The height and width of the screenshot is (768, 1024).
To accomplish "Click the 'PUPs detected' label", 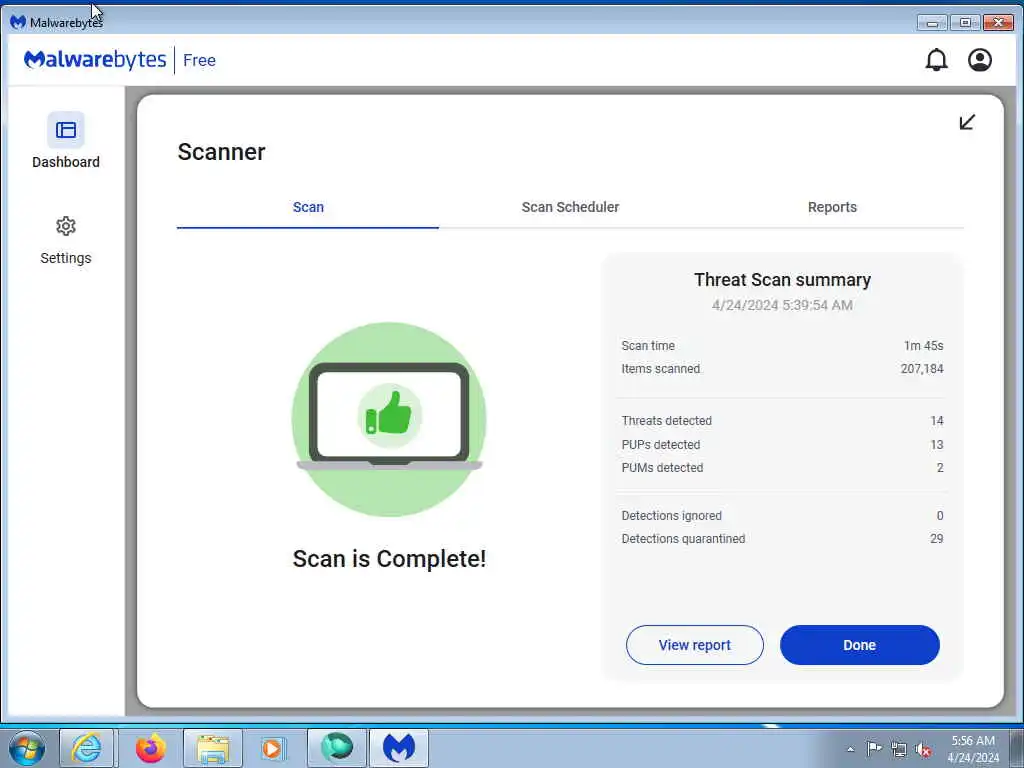I will pos(660,445).
